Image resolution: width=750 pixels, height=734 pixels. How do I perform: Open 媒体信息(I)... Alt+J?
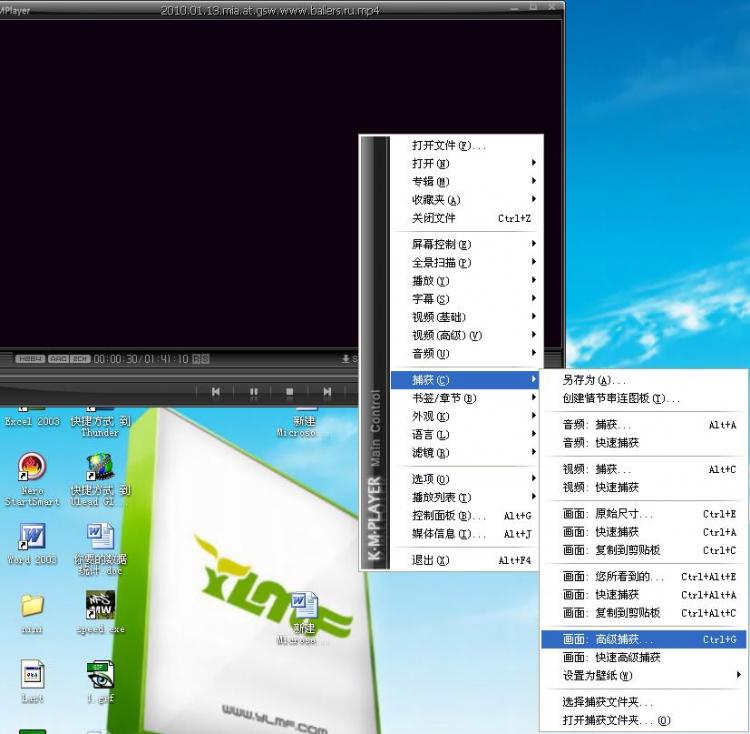tap(465, 534)
